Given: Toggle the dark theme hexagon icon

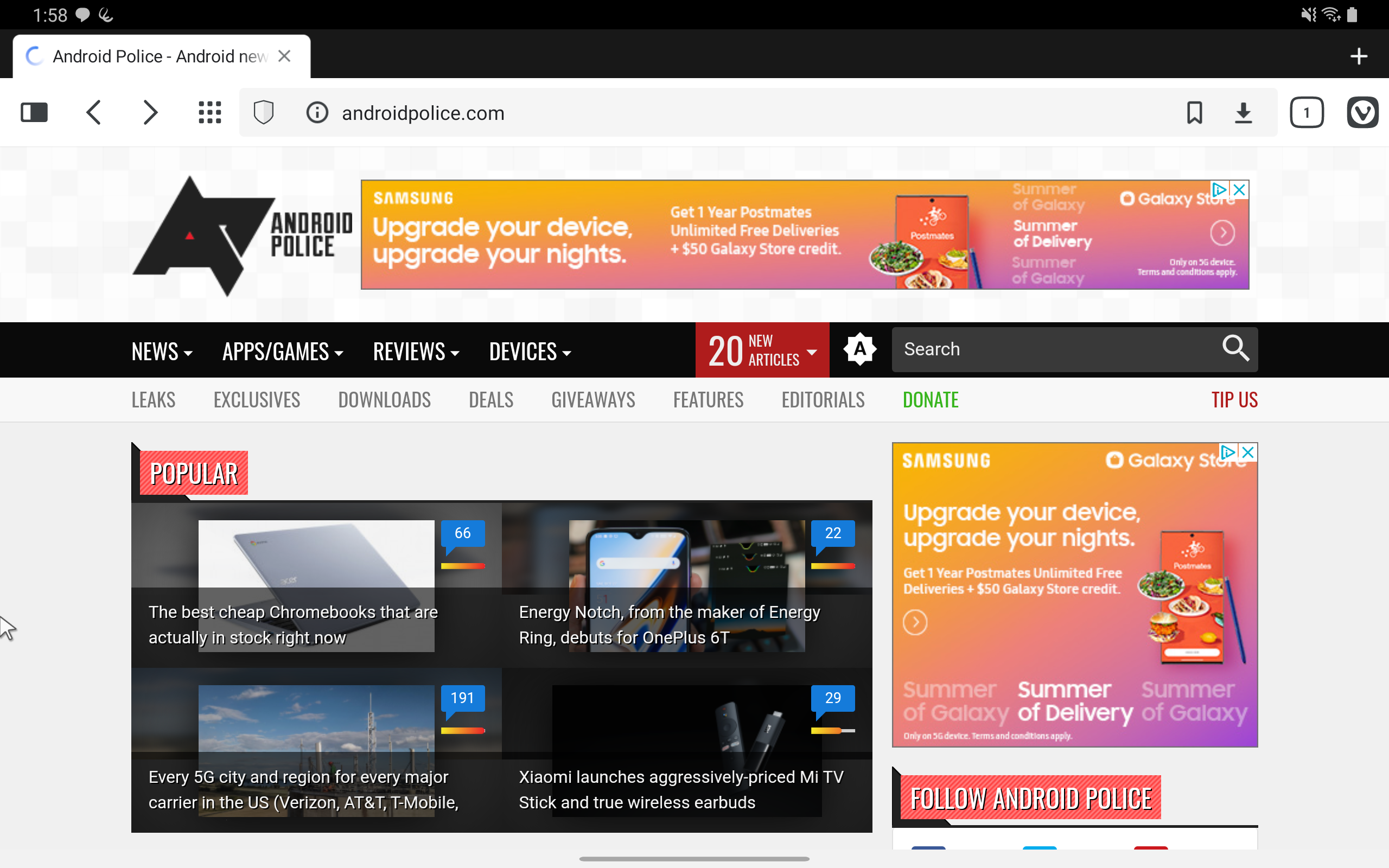Looking at the screenshot, I should pyautogui.click(x=860, y=349).
